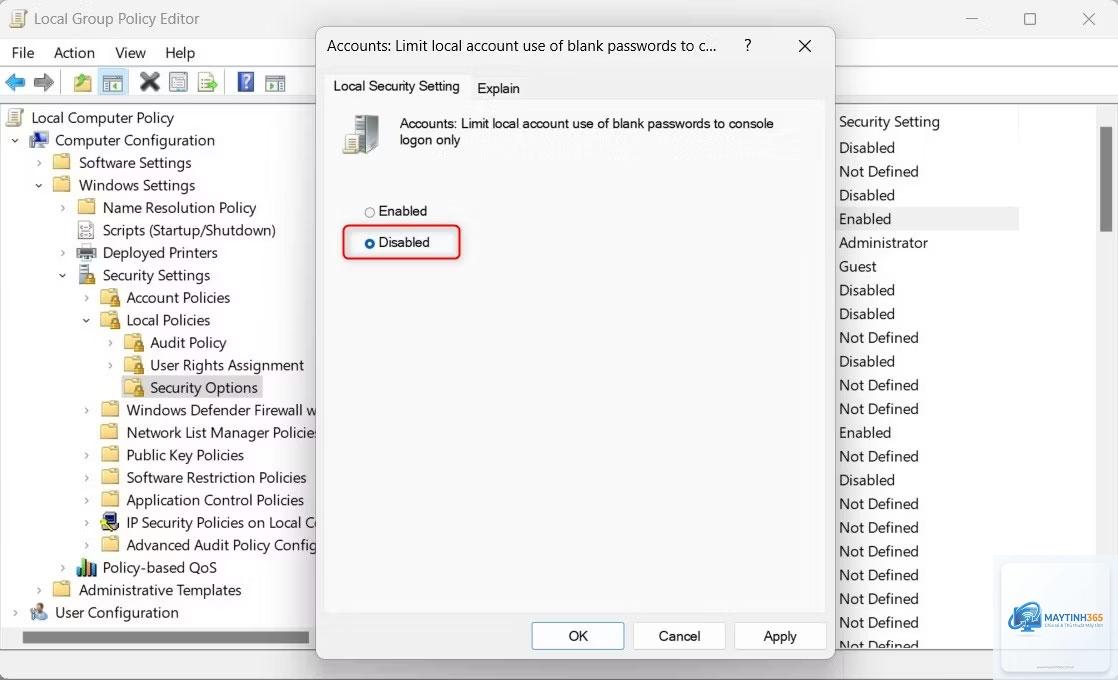
Task: Select Software Restriction Policies tree item
Action: pyautogui.click(x=216, y=478)
